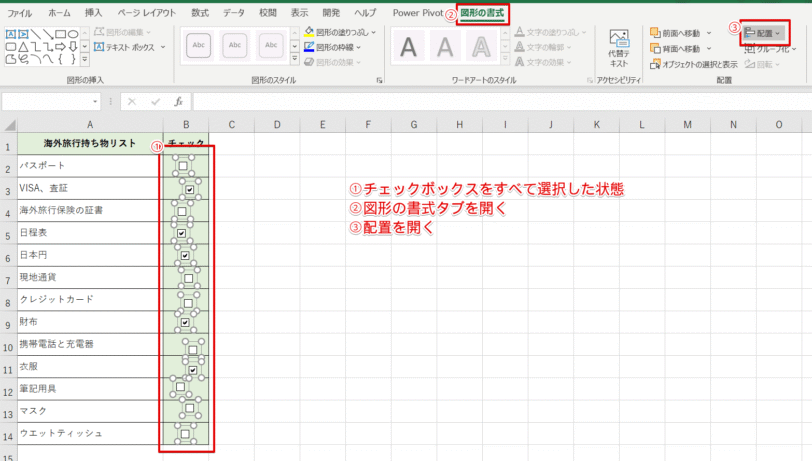Open the 配置 align dropdown
Viewport: 812px width, 461px height.
click(x=762, y=33)
